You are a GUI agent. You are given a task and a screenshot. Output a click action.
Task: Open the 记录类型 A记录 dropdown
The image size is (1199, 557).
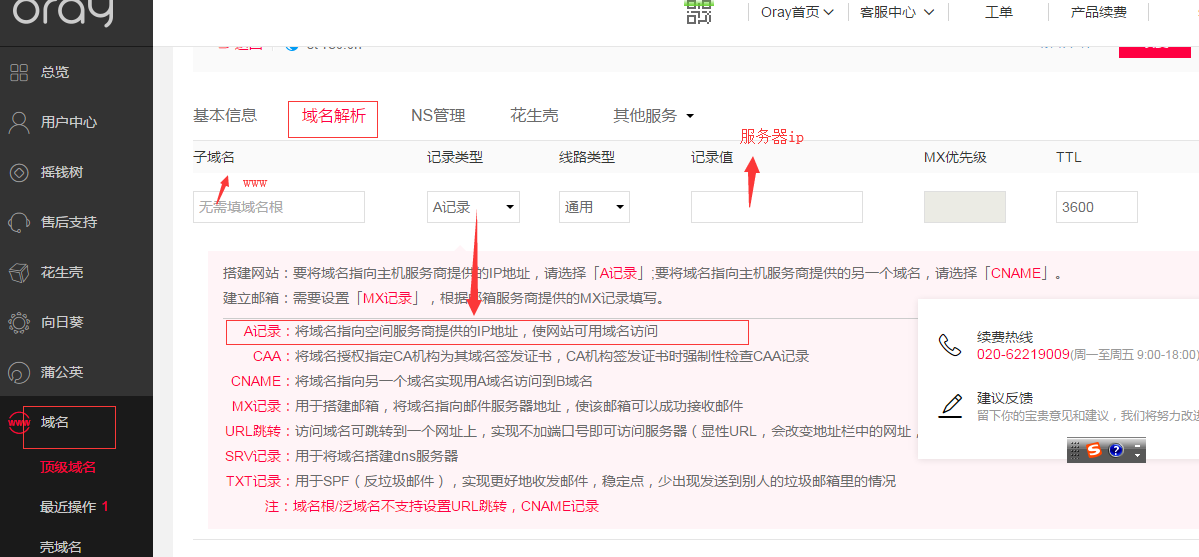point(473,207)
